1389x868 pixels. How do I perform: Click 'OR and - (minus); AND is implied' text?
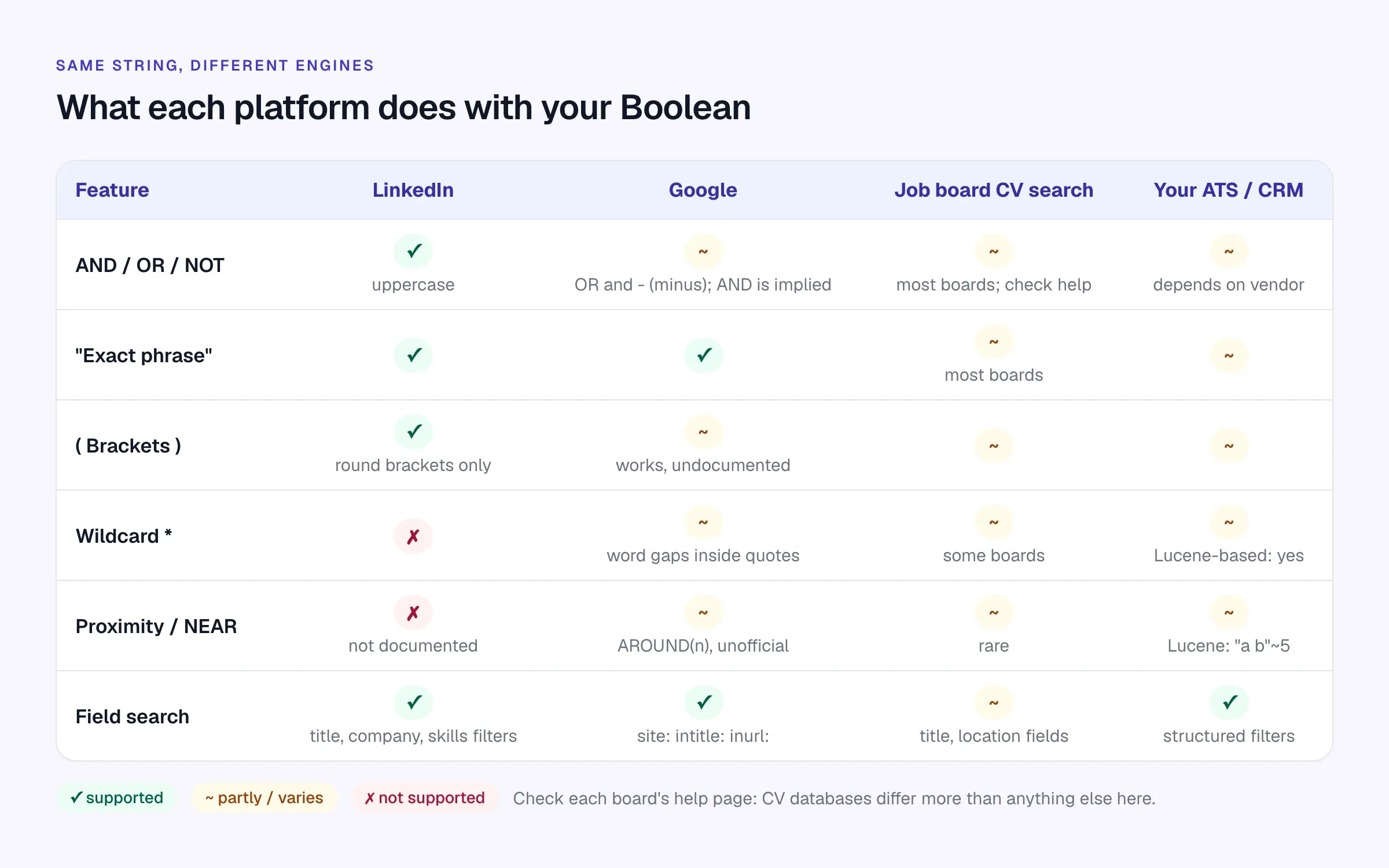pyautogui.click(x=703, y=285)
